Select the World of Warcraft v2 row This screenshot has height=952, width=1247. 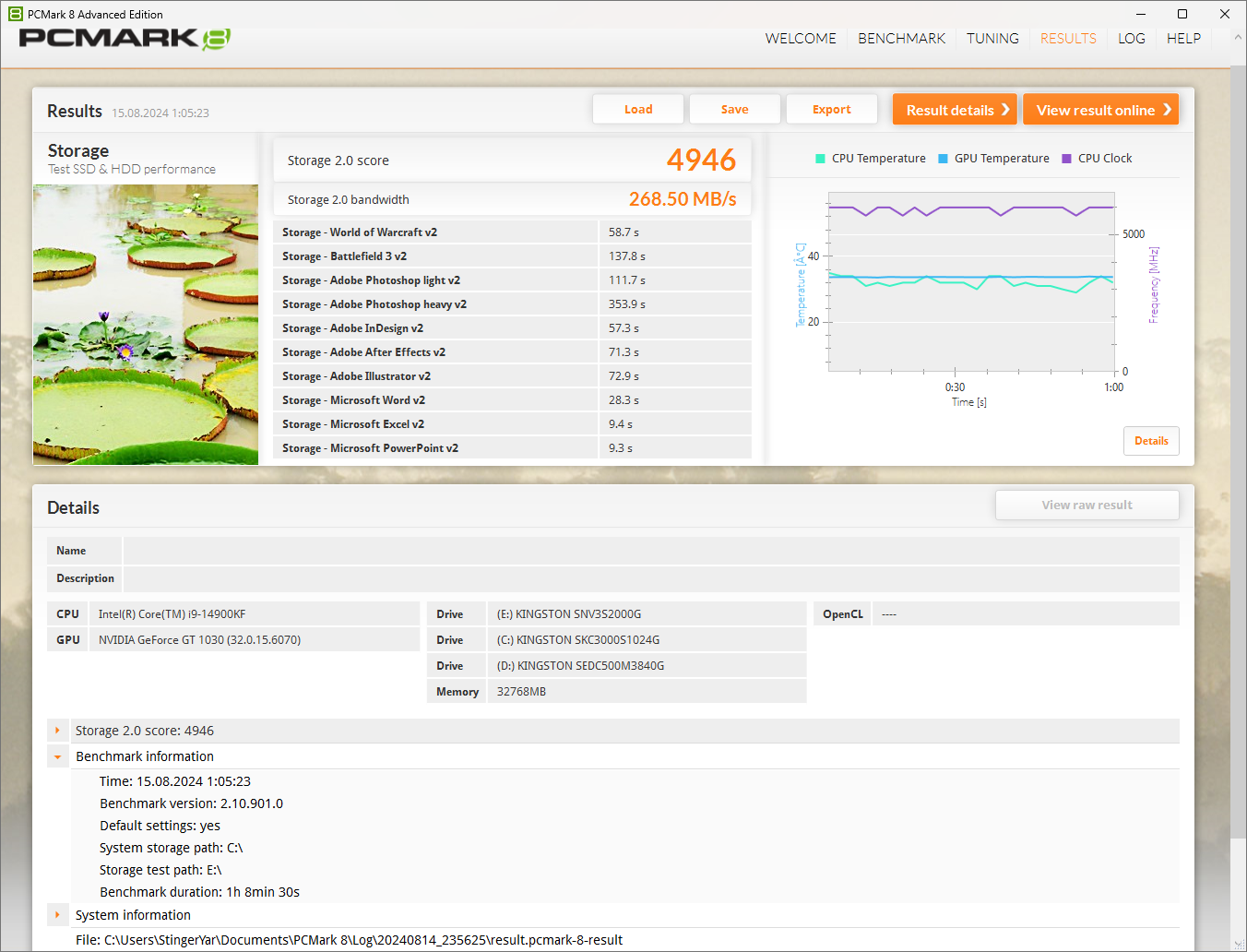pyautogui.click(x=512, y=232)
